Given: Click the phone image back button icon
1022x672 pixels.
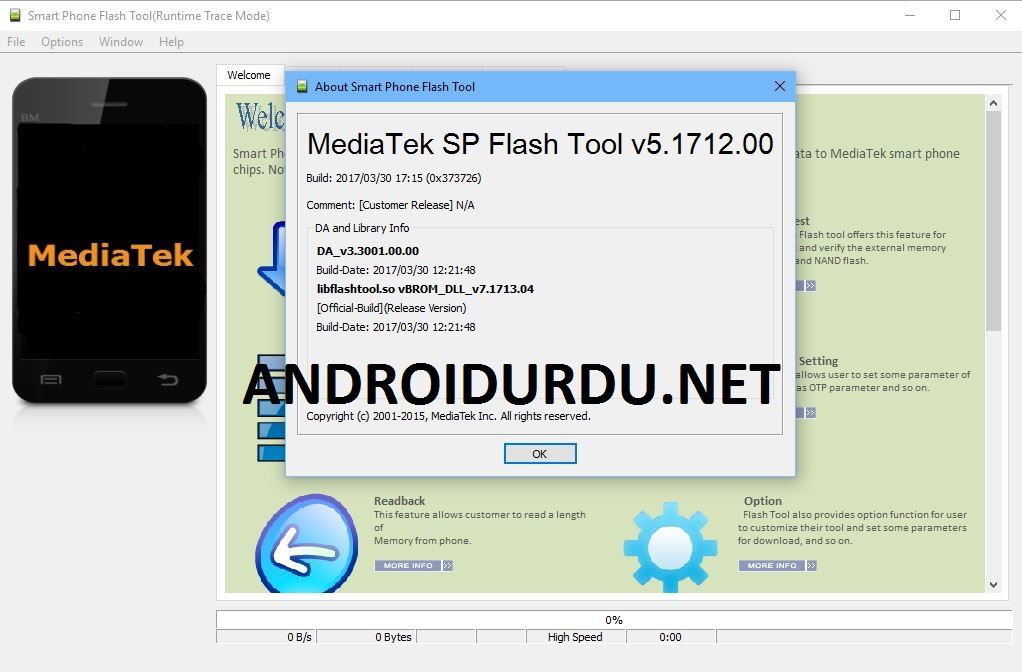Looking at the screenshot, I should (x=168, y=379).
